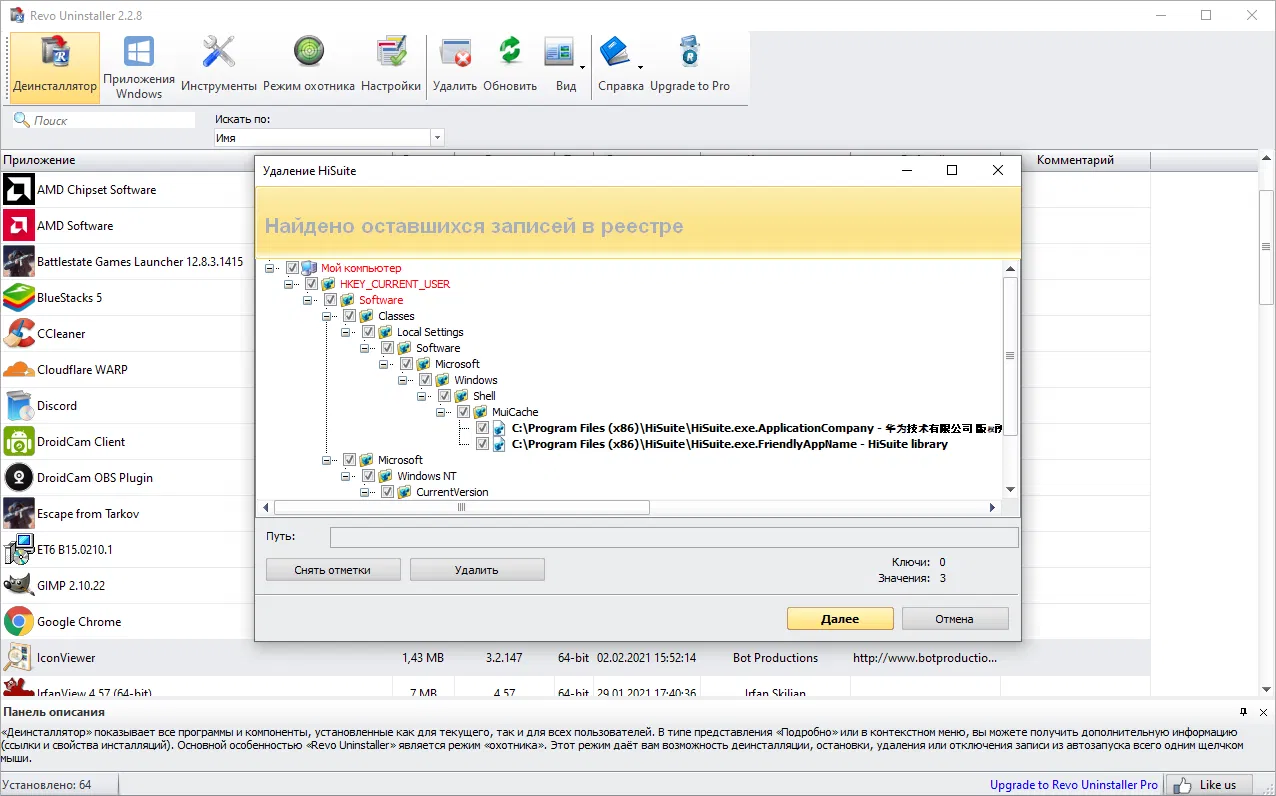Select Cloudflare WARP cloud icon
Image resolution: width=1276 pixels, height=796 pixels.
point(19,370)
